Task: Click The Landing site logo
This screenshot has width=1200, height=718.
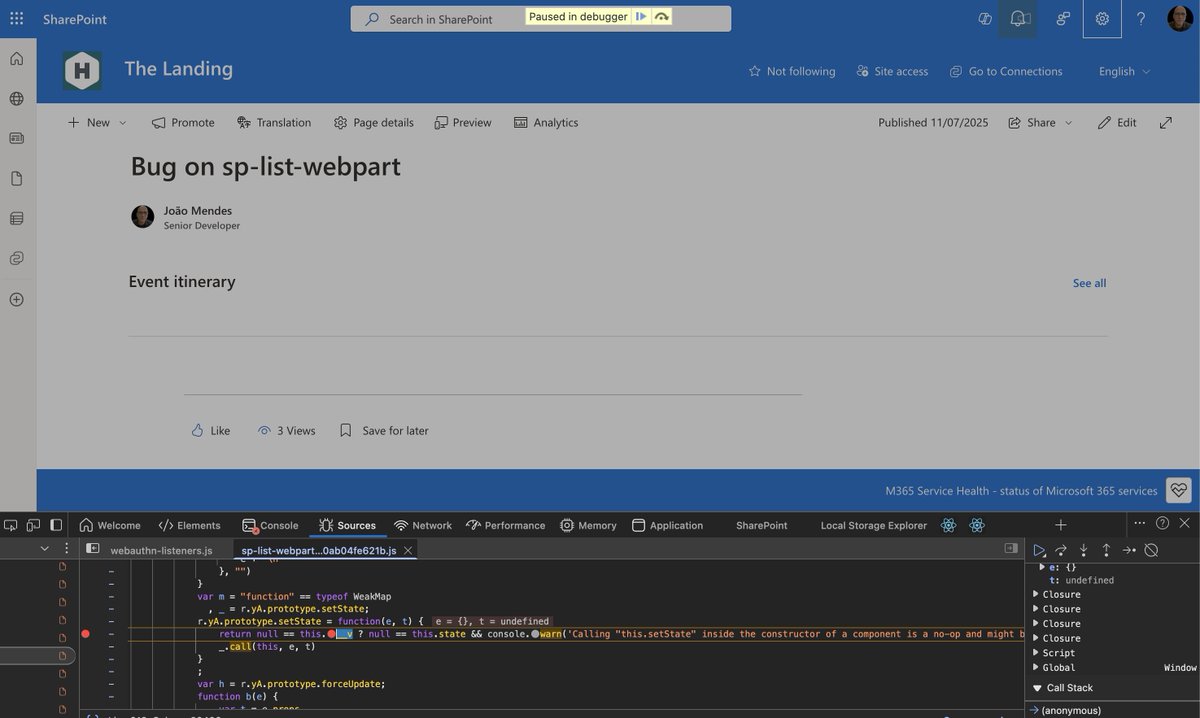Action: point(82,71)
